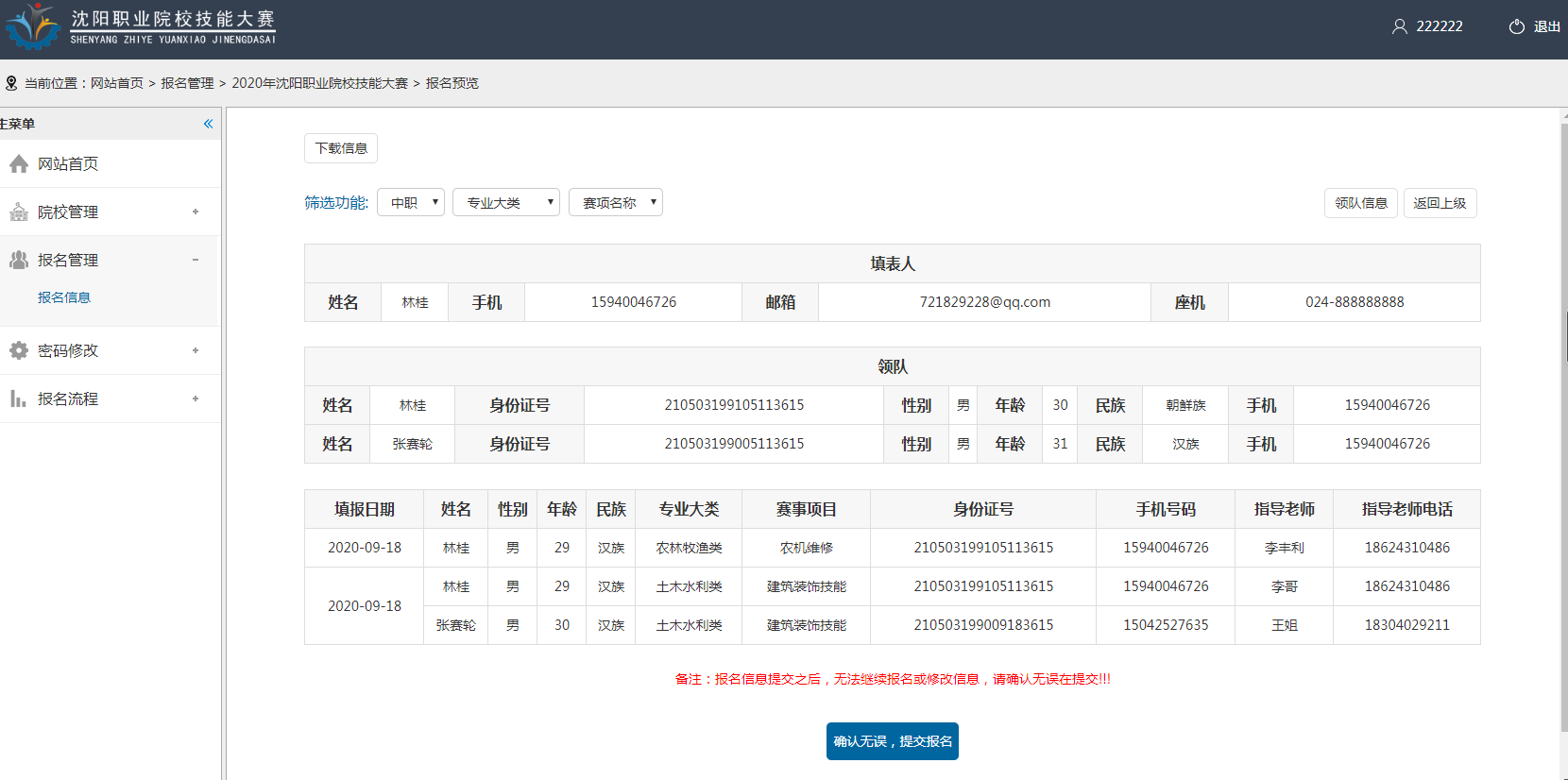Click the 领队 section header

click(893, 366)
